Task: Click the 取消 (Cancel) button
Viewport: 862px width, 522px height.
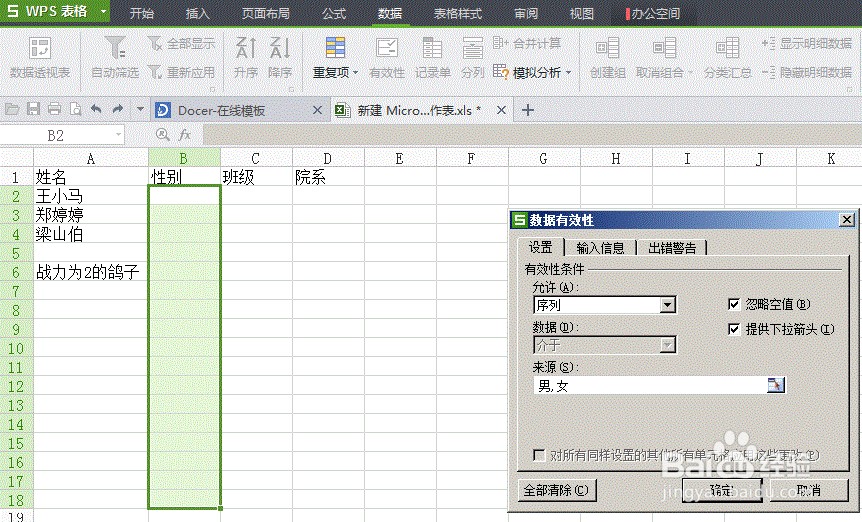Action: pyautogui.click(x=809, y=490)
